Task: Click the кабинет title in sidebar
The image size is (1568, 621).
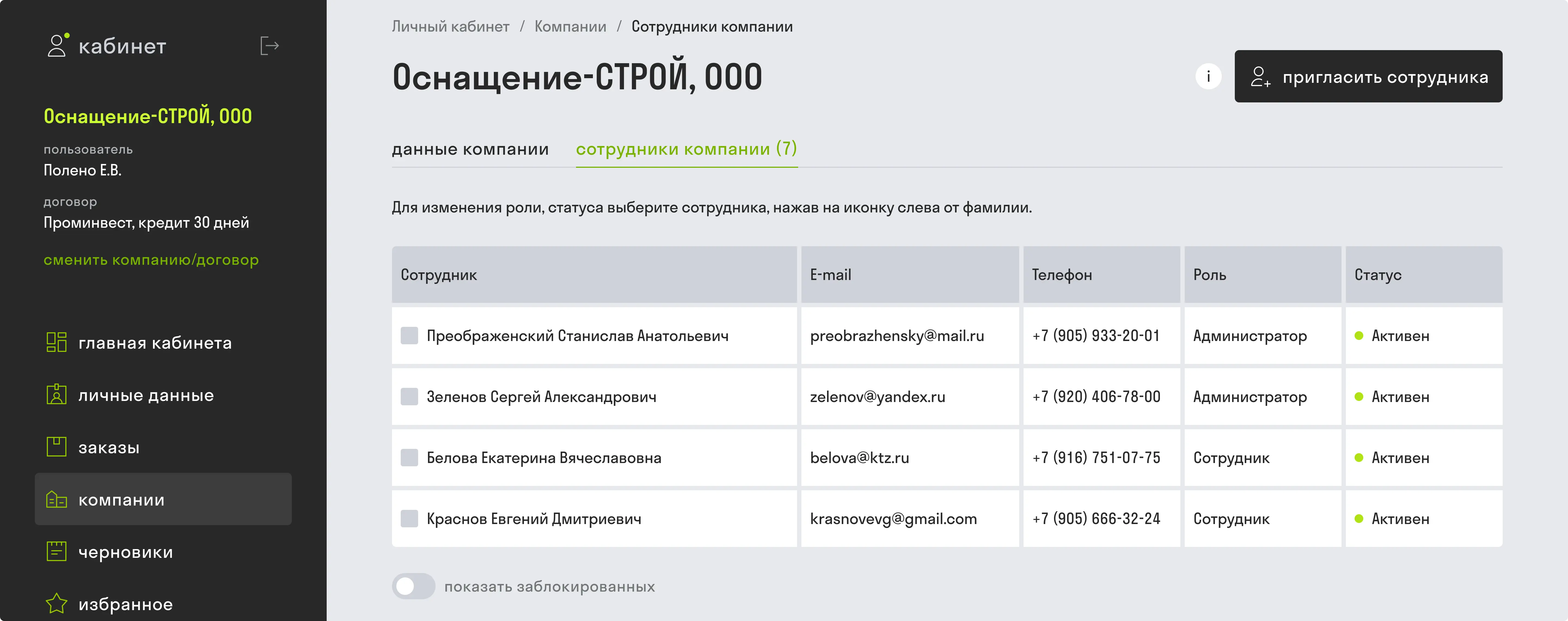Action: [x=122, y=46]
